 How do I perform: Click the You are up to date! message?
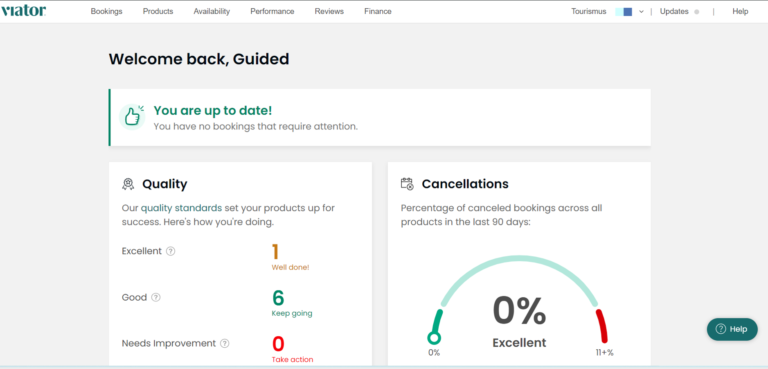tap(213, 111)
